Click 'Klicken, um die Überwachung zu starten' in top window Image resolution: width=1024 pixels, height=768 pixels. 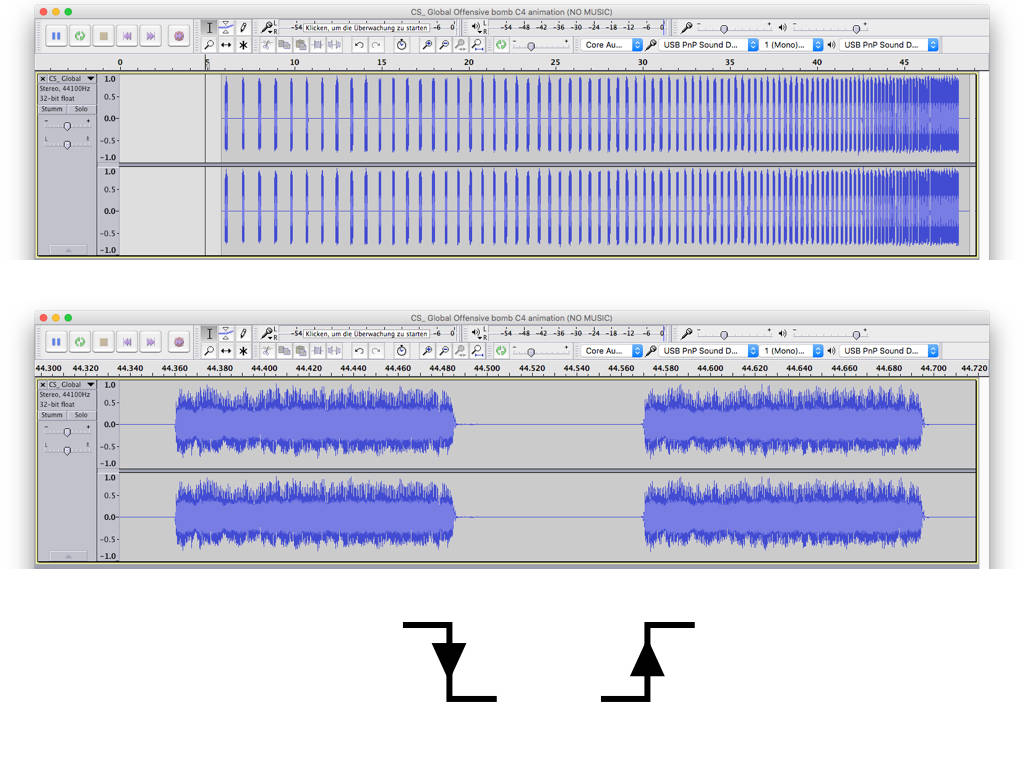366,27
